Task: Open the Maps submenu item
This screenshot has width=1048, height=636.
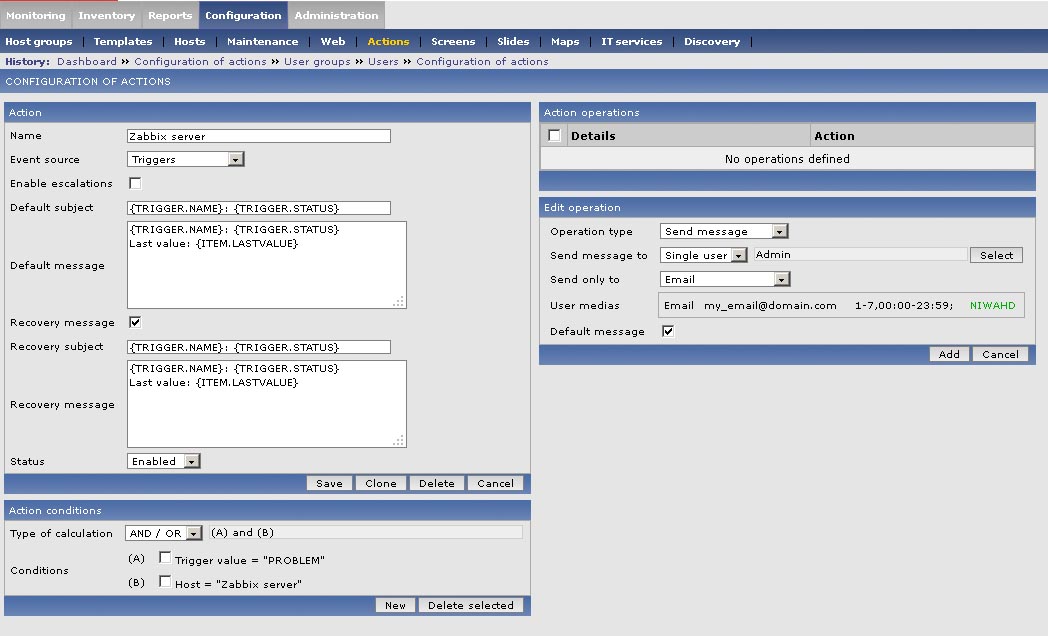Action: (x=565, y=41)
